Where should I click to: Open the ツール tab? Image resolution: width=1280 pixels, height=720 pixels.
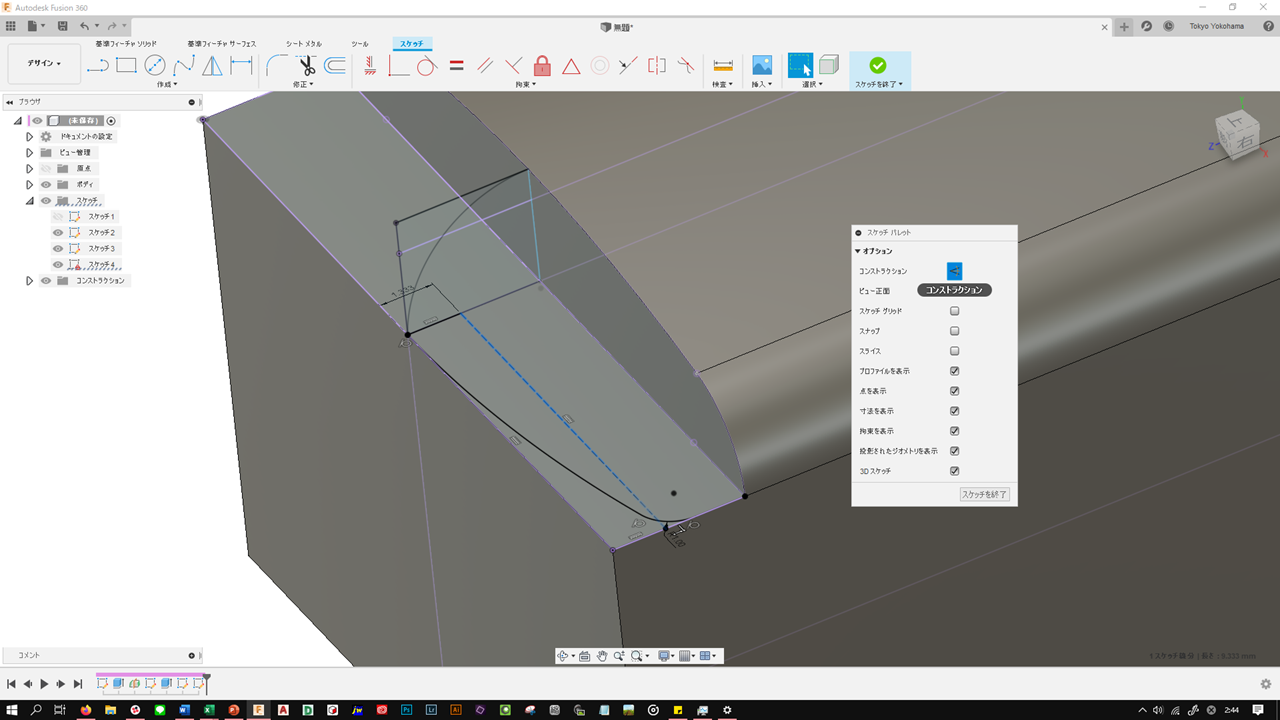pos(359,44)
